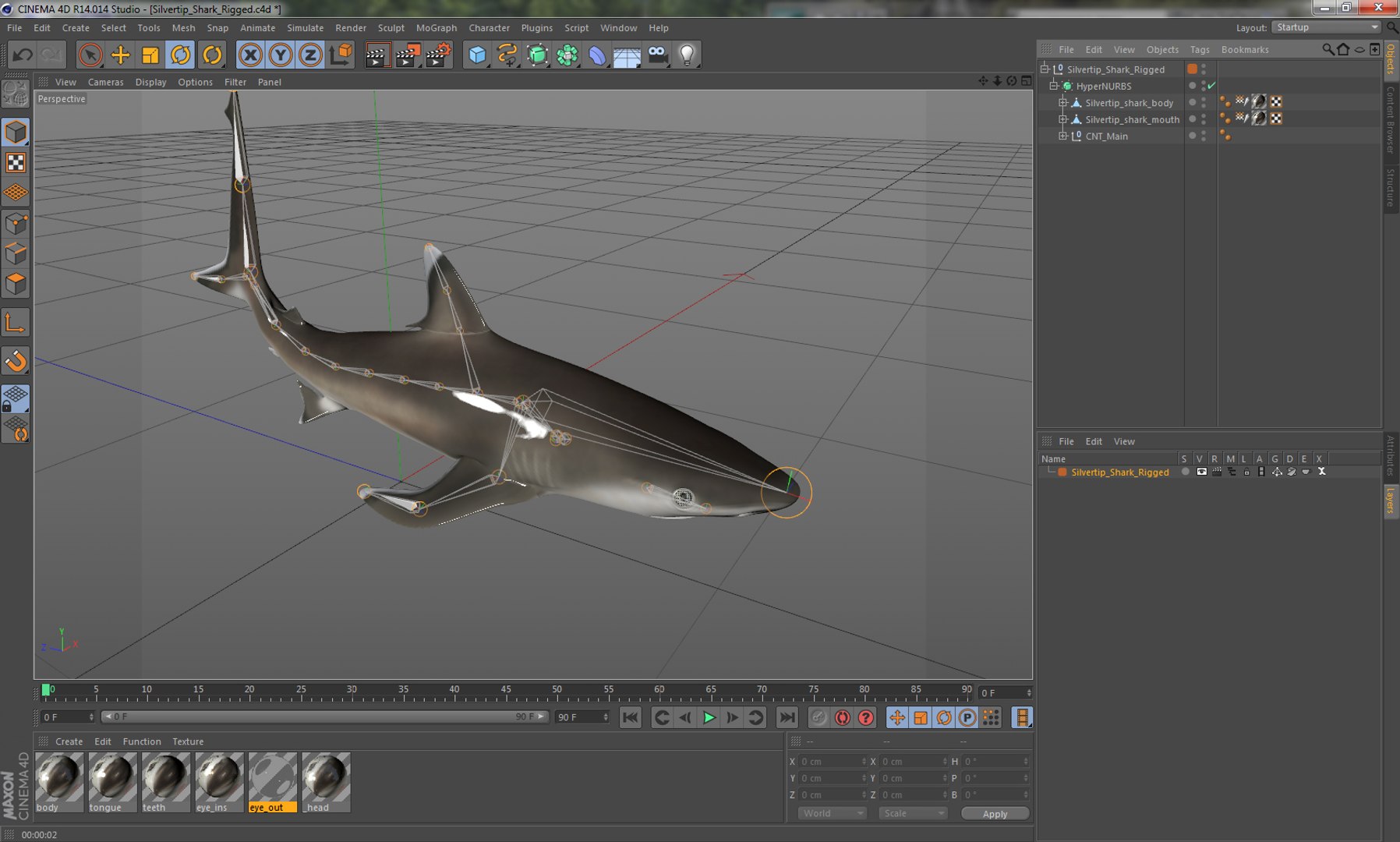Open material manager Texture menu
Screen dimensions: 1400x842
188,741
